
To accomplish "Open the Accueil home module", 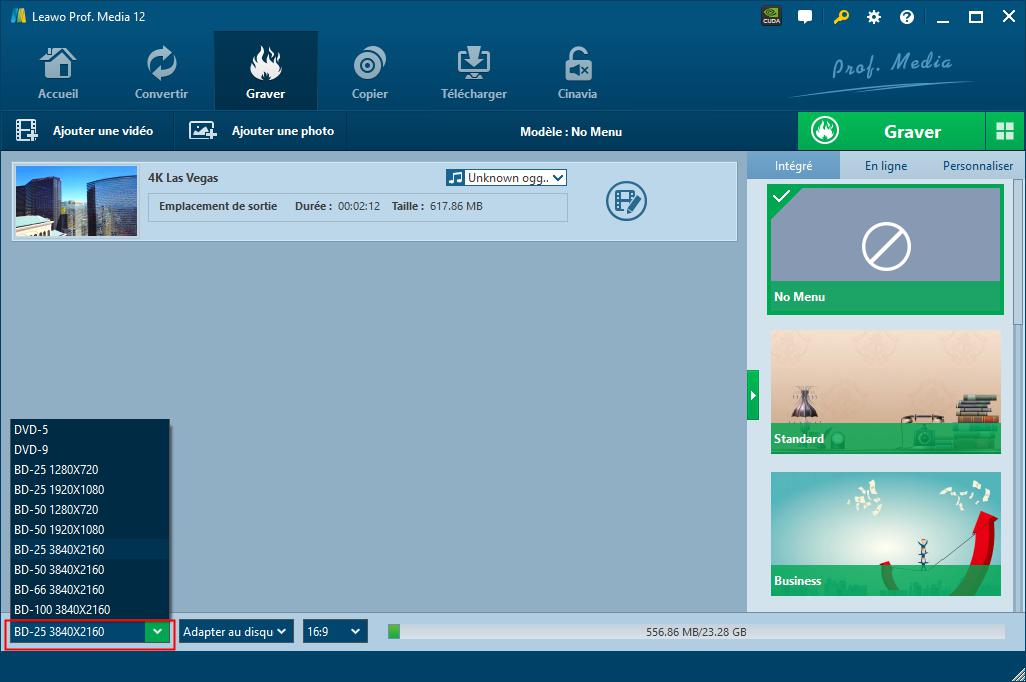I will pyautogui.click(x=58, y=73).
